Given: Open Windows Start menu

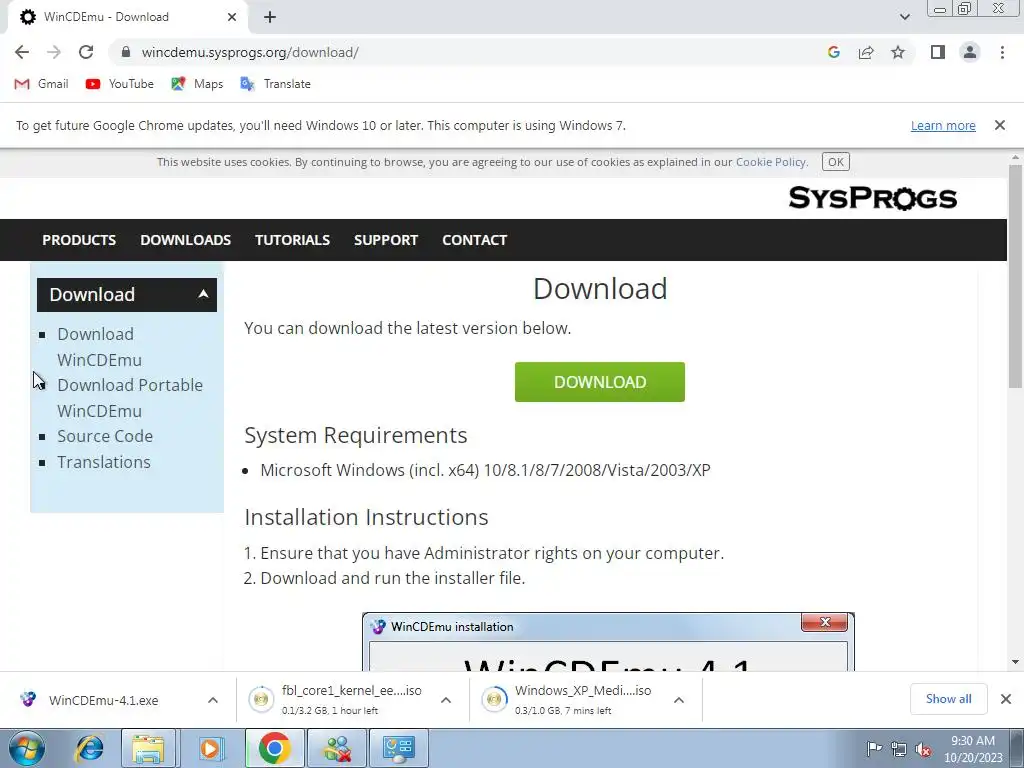Looking at the screenshot, I should [x=27, y=748].
